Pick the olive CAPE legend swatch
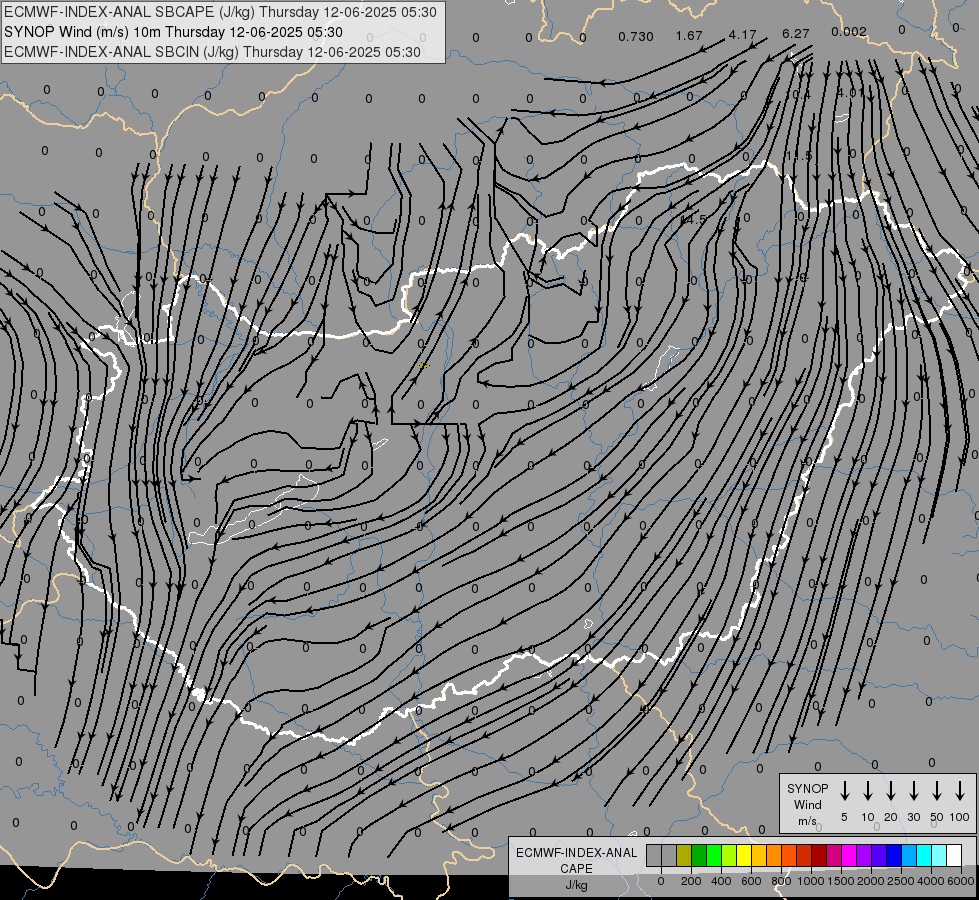The height and width of the screenshot is (900, 979). [x=684, y=855]
